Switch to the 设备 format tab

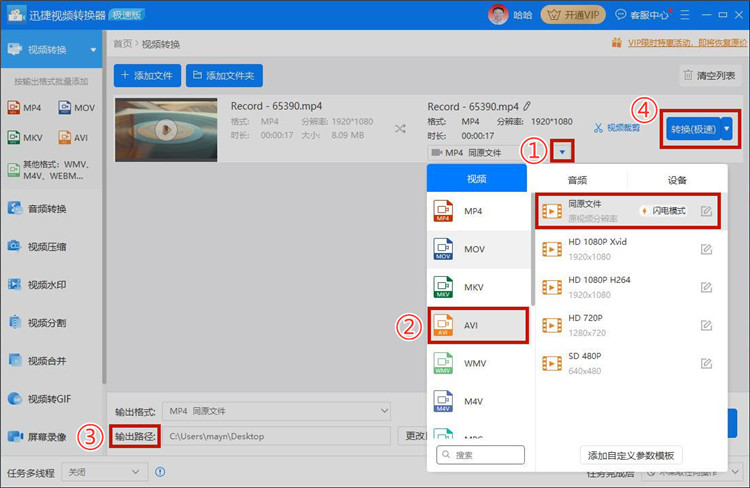click(x=677, y=180)
